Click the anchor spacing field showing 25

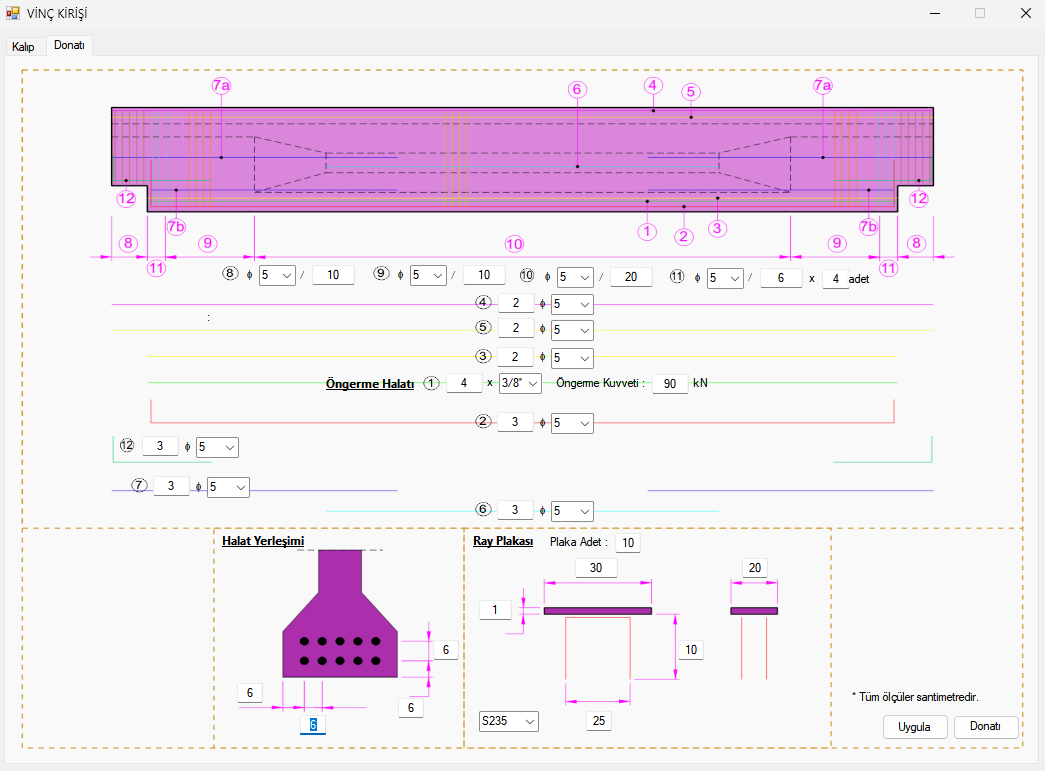coord(598,720)
